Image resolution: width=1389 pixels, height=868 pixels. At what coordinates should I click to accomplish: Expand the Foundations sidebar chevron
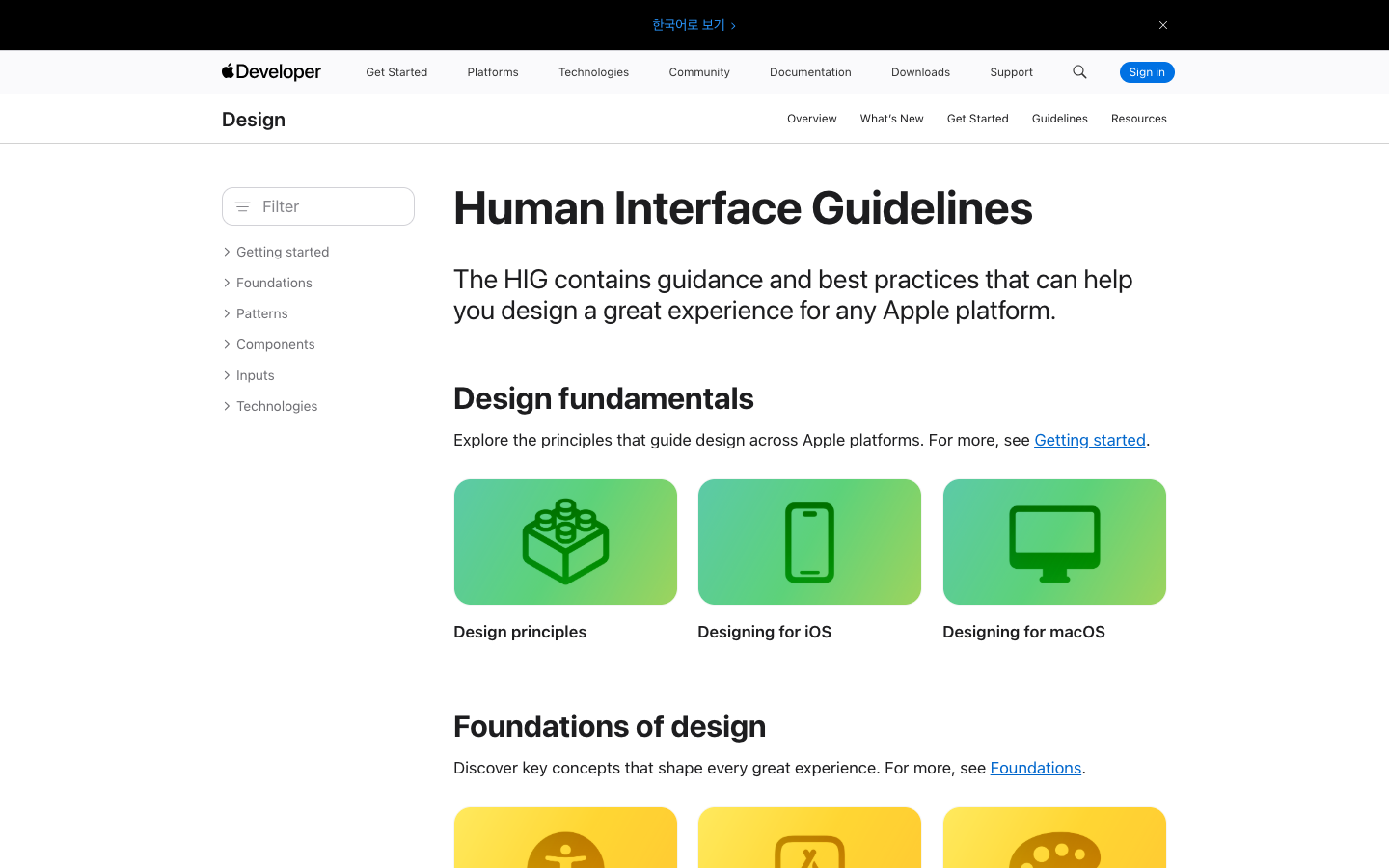pyautogui.click(x=227, y=283)
